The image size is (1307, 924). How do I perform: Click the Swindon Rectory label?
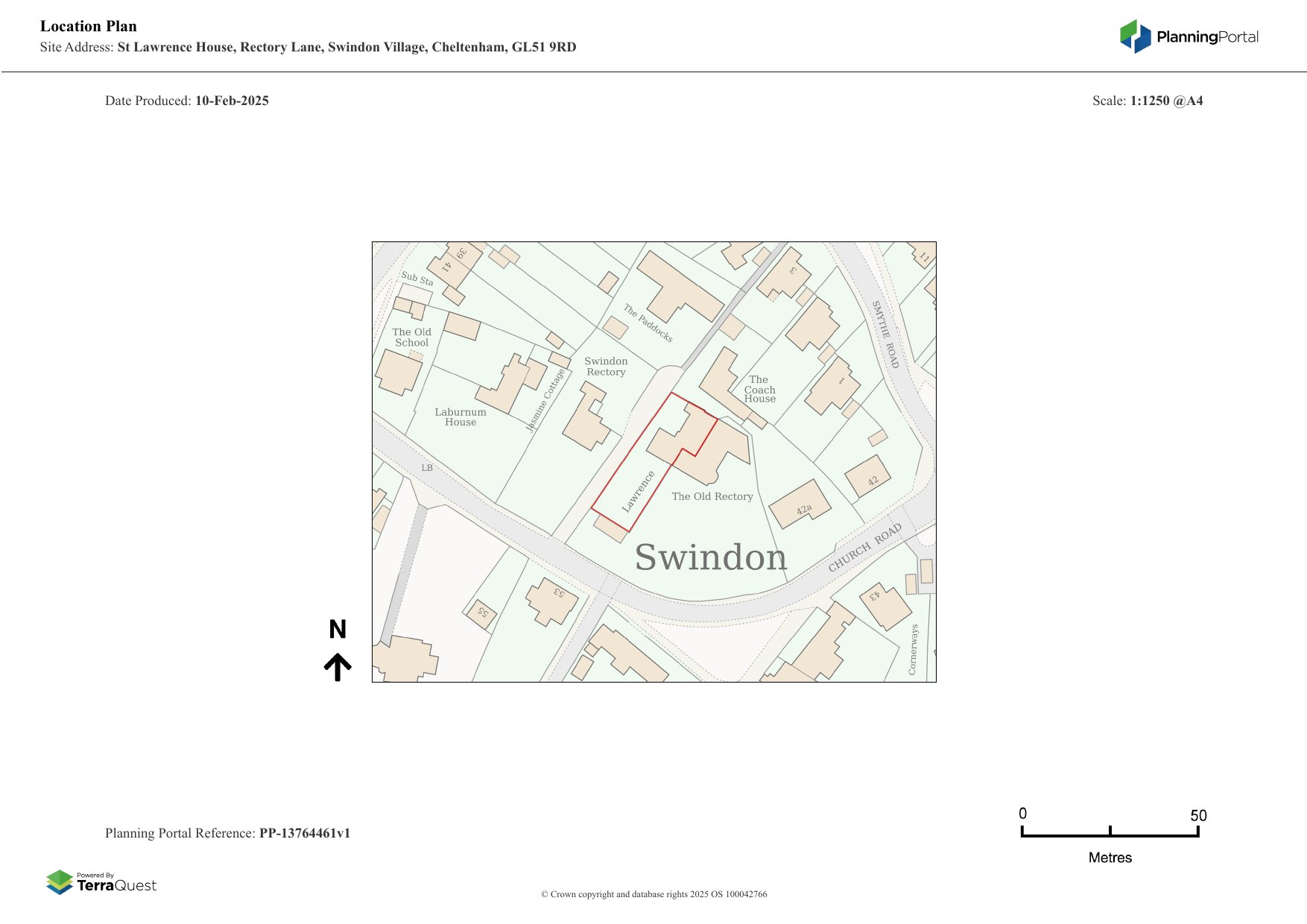606,367
